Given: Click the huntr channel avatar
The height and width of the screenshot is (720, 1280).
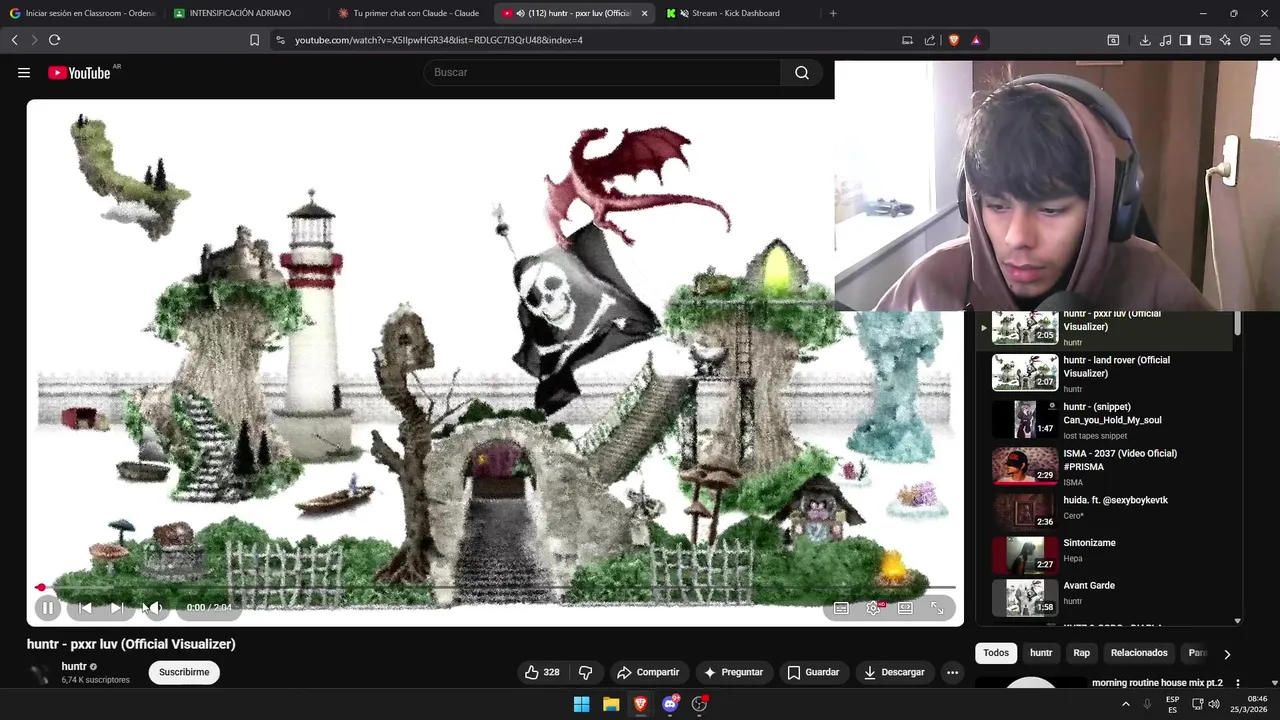Looking at the screenshot, I should pyautogui.click(x=40, y=674).
